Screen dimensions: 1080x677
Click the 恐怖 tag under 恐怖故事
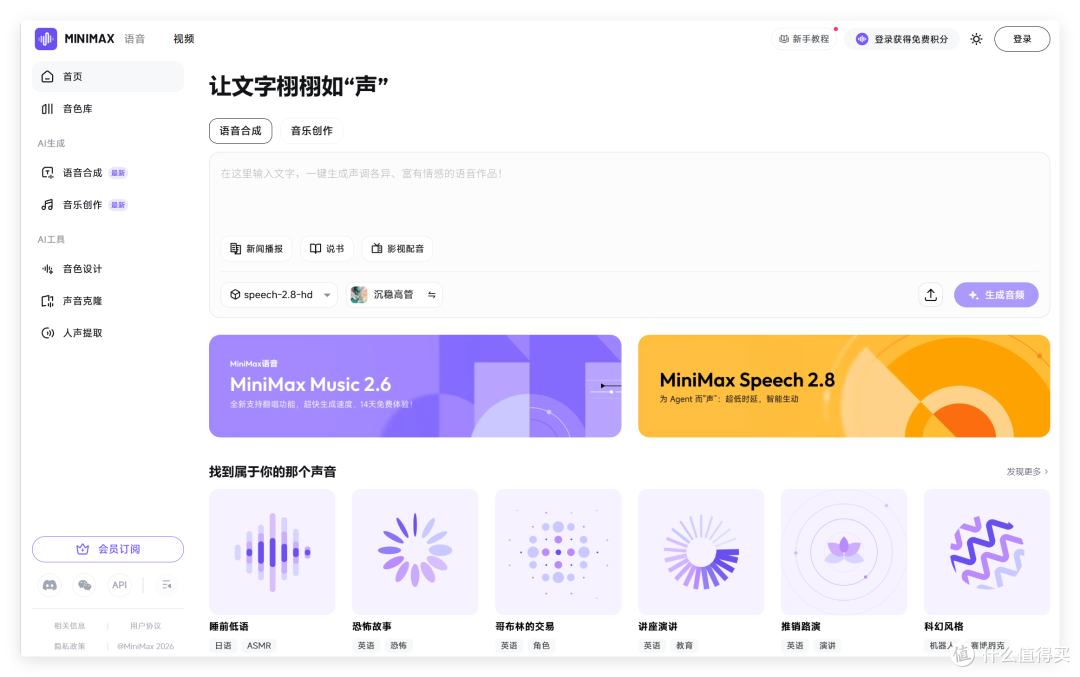399,645
